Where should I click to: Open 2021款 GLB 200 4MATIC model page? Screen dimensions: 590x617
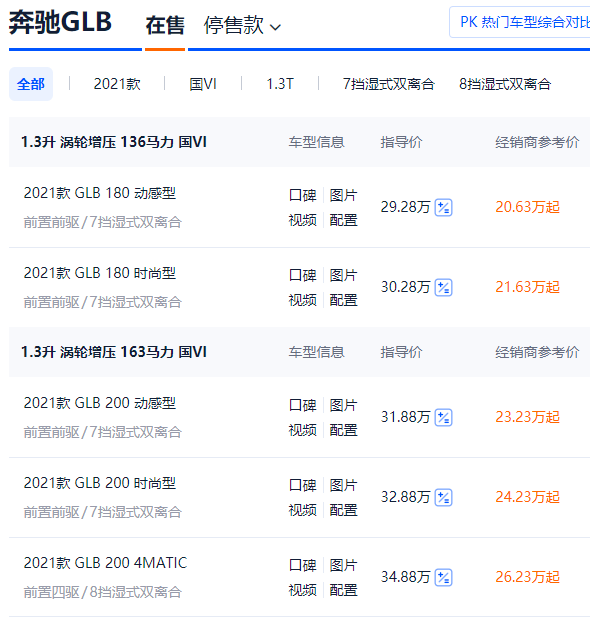point(105,563)
